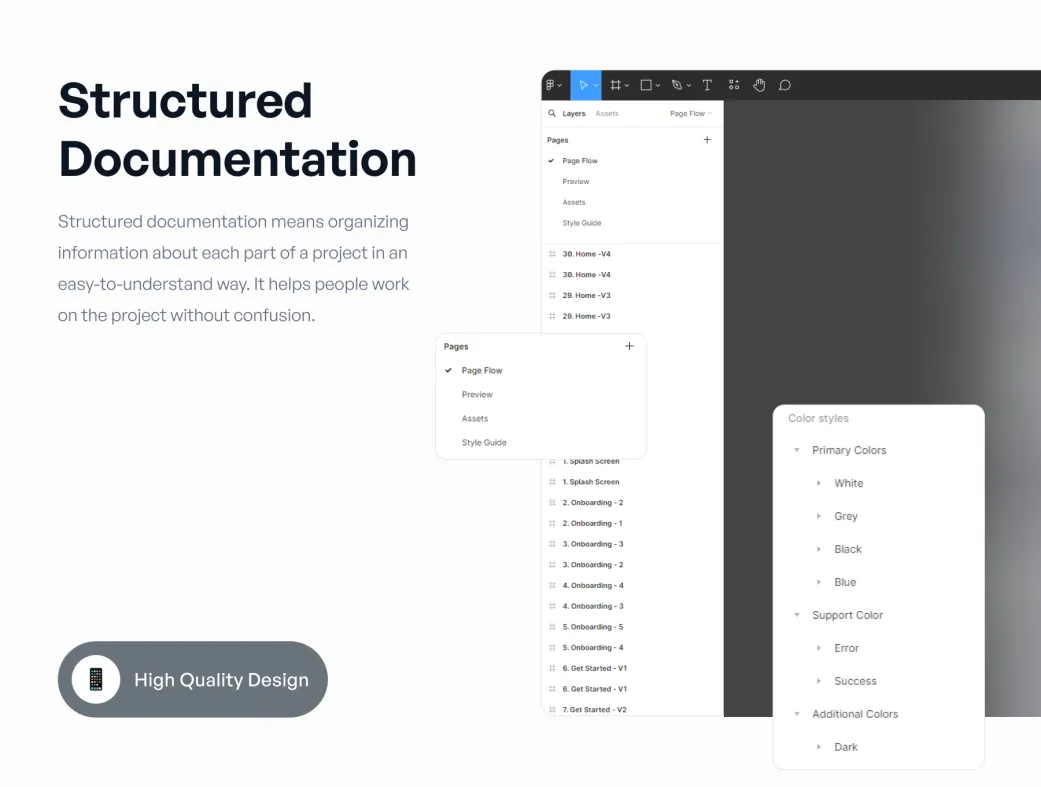Image resolution: width=1041 pixels, height=787 pixels.
Task: Collapse the Page Flow page dropdown
Action: point(691,114)
